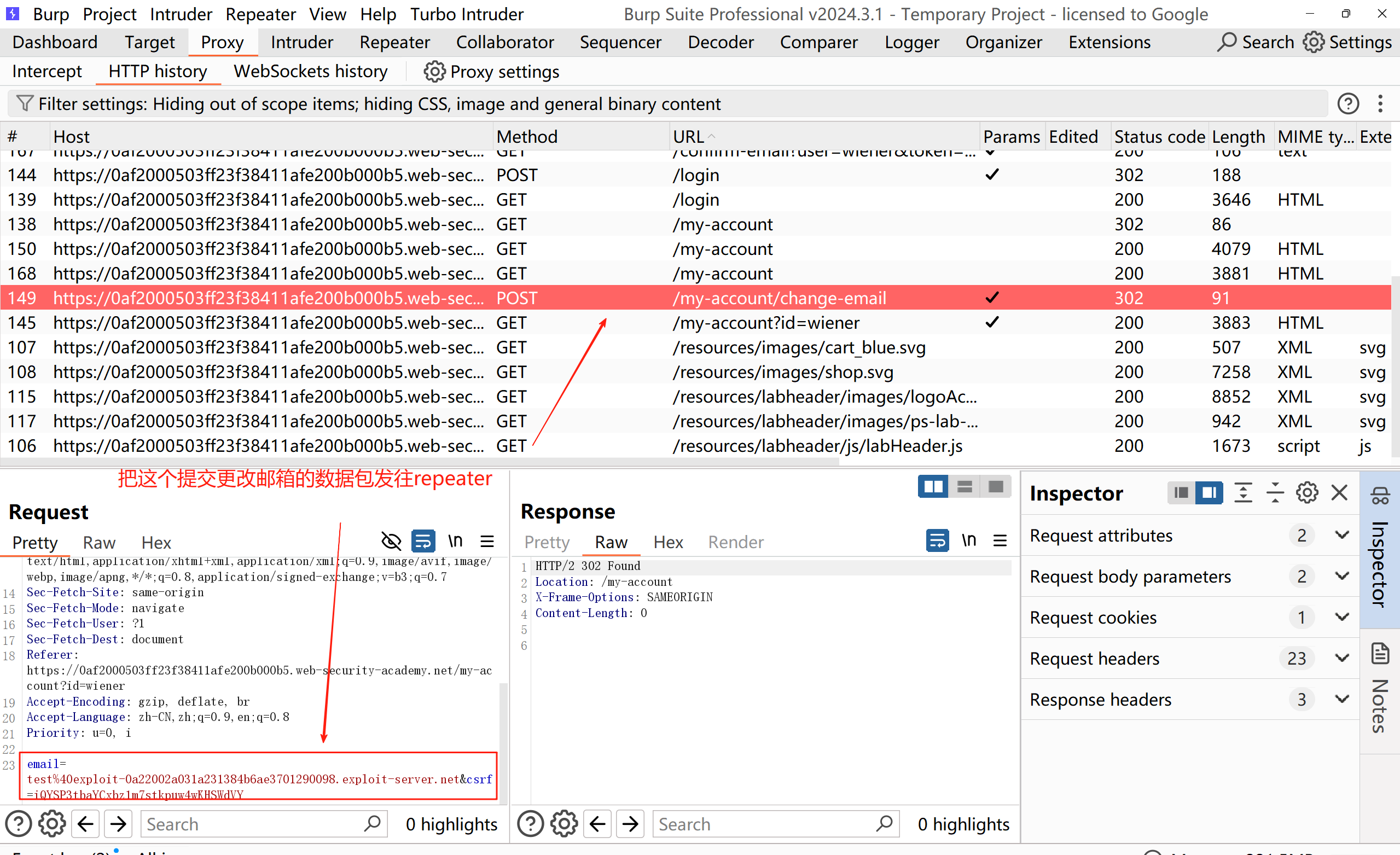The image size is (1400, 855).
Task: Open the HTTP history three-dot options menu
Action: click(x=1380, y=103)
